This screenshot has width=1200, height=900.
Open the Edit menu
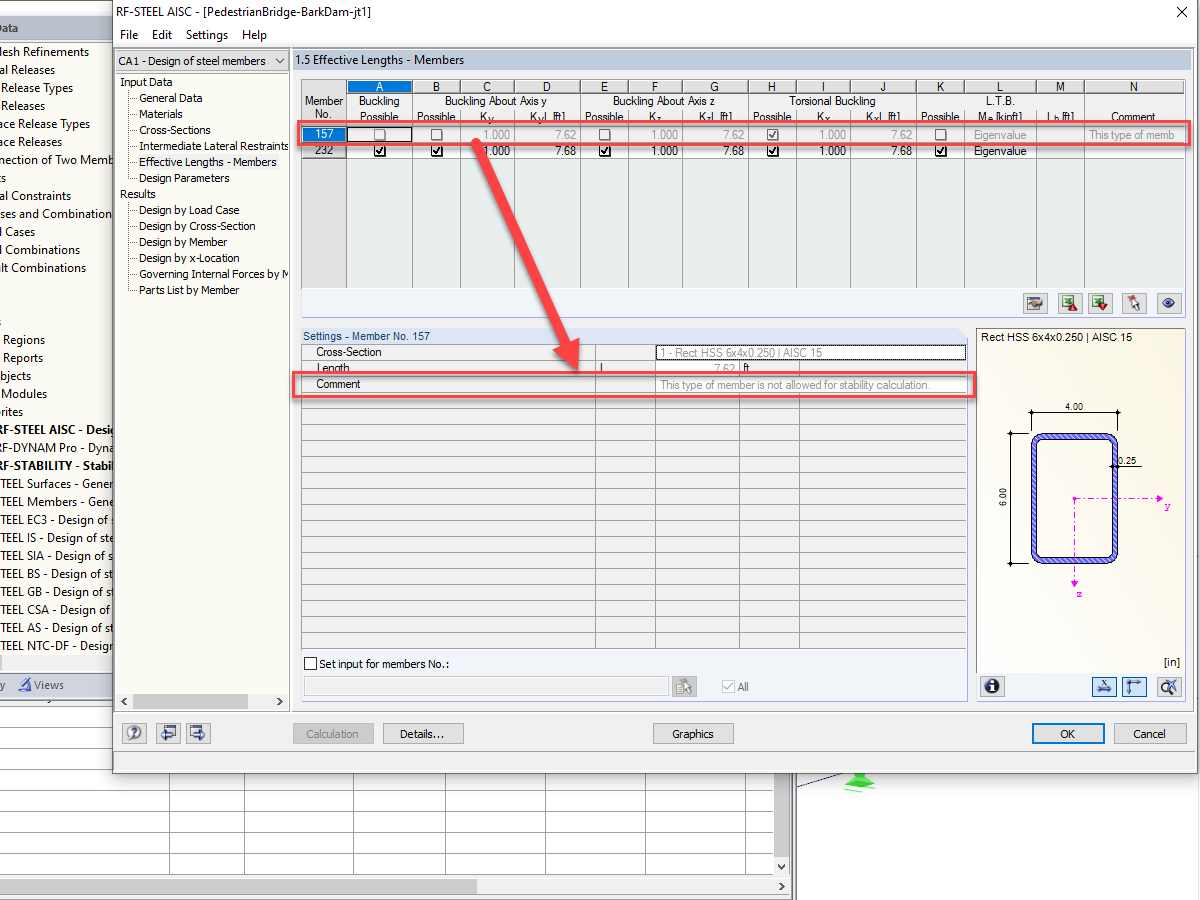(161, 34)
